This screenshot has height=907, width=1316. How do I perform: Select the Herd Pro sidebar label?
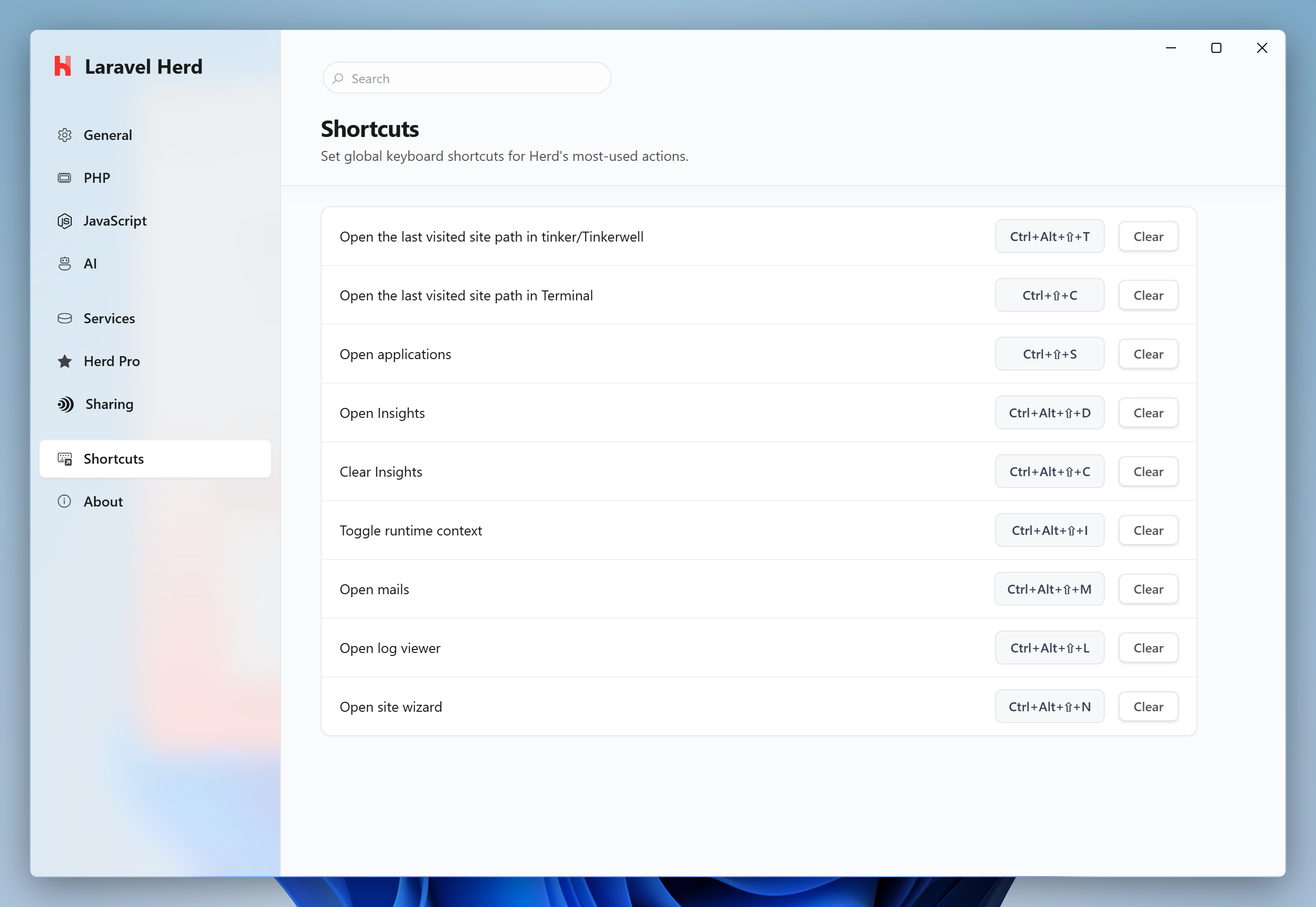[x=112, y=362]
